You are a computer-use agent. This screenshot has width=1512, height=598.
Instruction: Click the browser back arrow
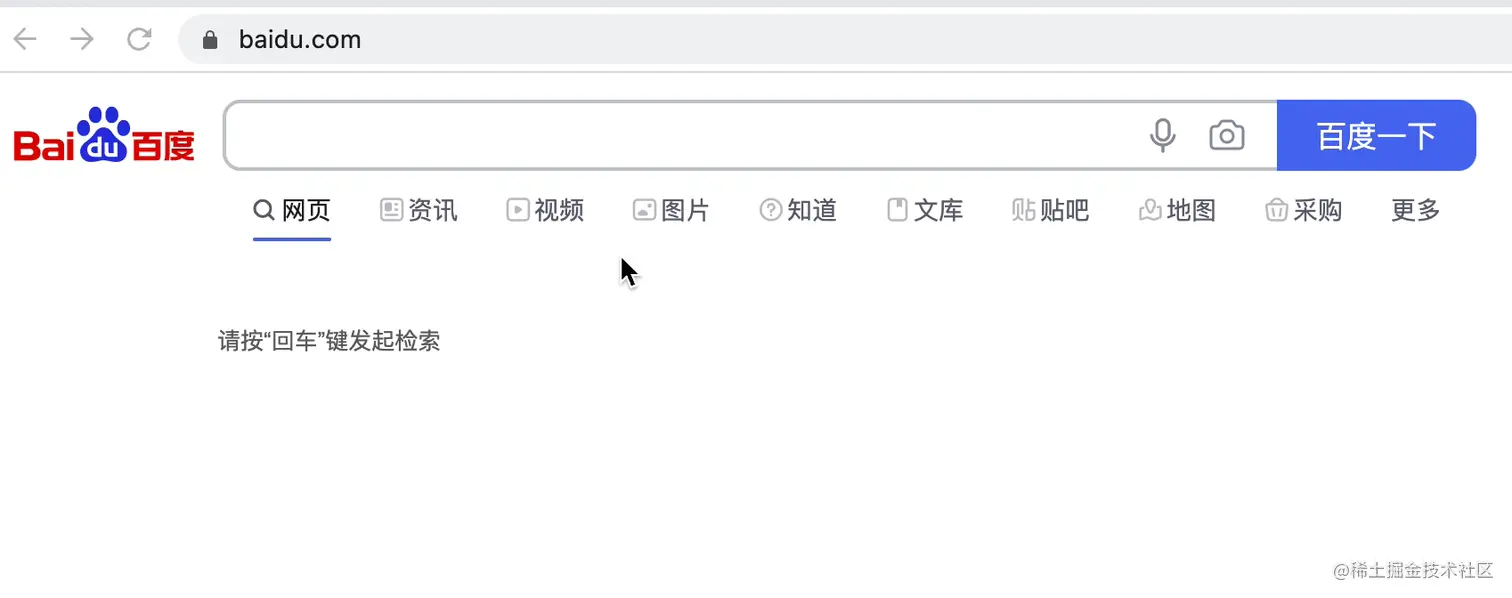pyautogui.click(x=25, y=39)
